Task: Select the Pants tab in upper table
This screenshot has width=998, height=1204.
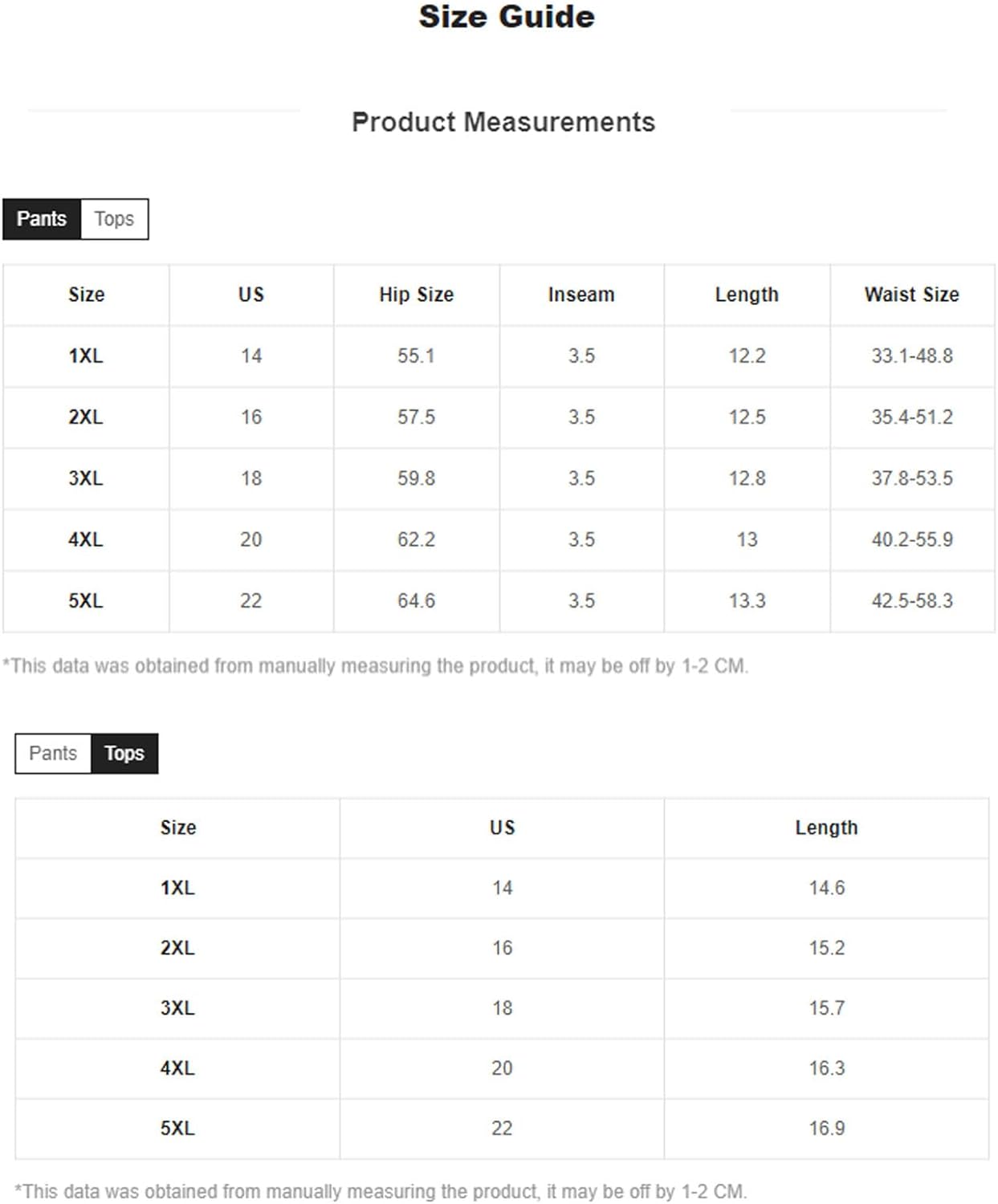Action: 42,218
